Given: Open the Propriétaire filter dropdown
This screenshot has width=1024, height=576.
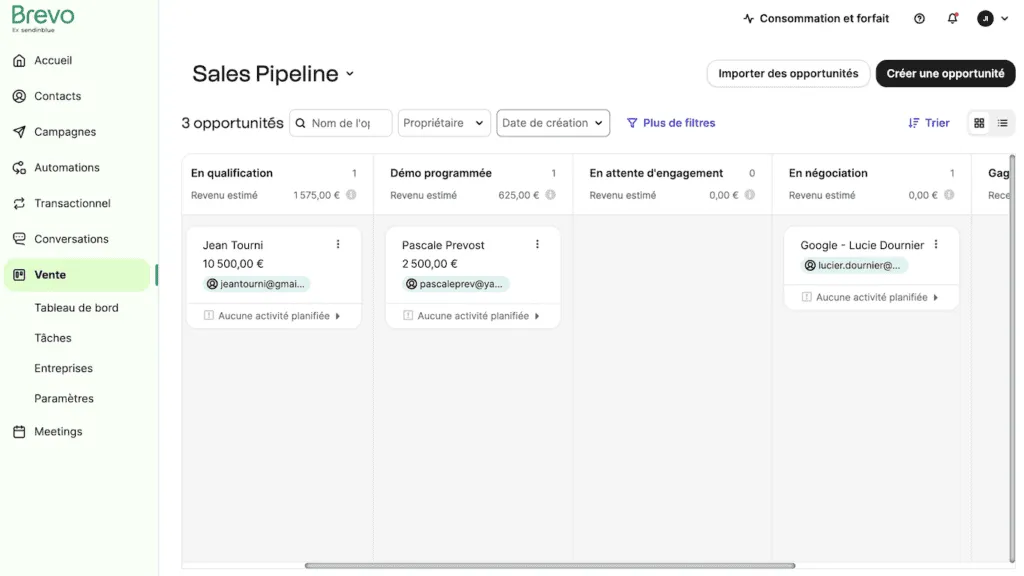Looking at the screenshot, I should [x=443, y=123].
